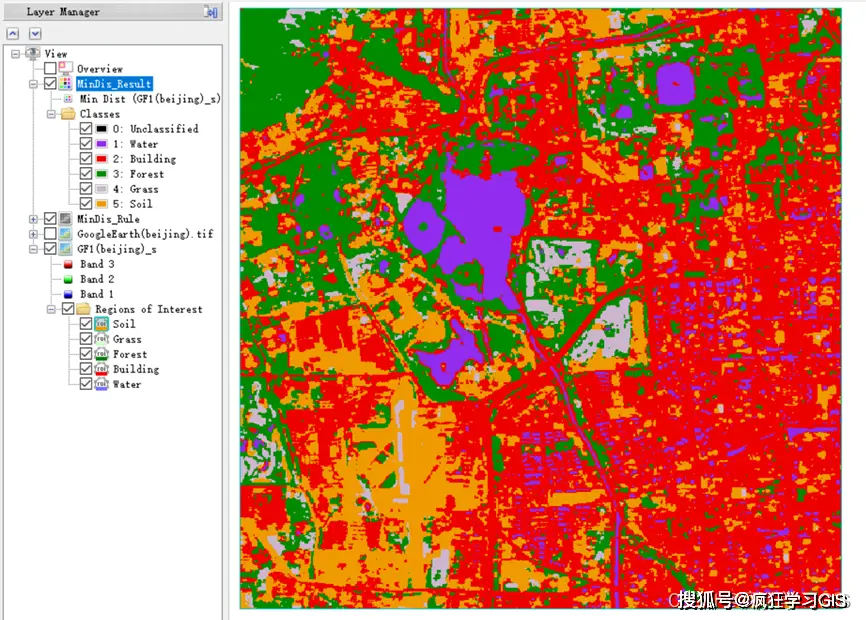The image size is (866, 620).
Task: Click the GoogleEarth(beijing).tif raster icon
Action: pos(65,234)
